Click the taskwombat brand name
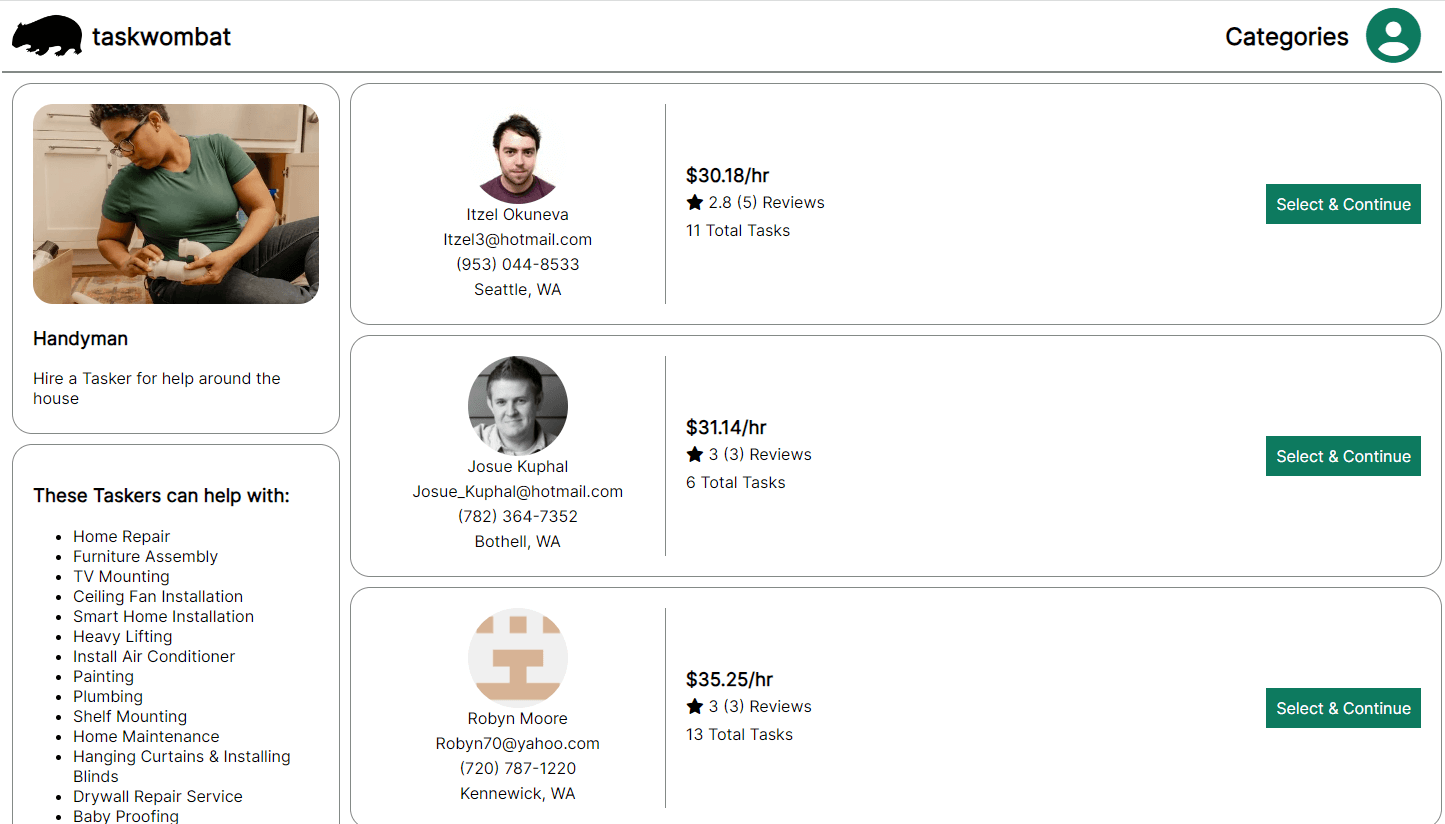The height and width of the screenshot is (824, 1445). (x=161, y=37)
